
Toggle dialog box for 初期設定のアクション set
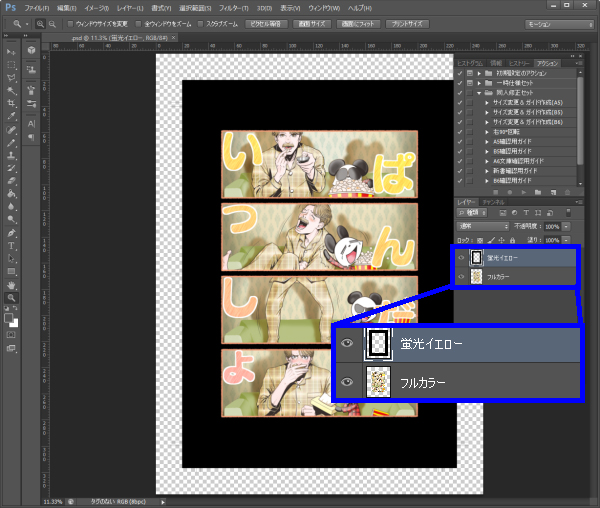point(470,73)
